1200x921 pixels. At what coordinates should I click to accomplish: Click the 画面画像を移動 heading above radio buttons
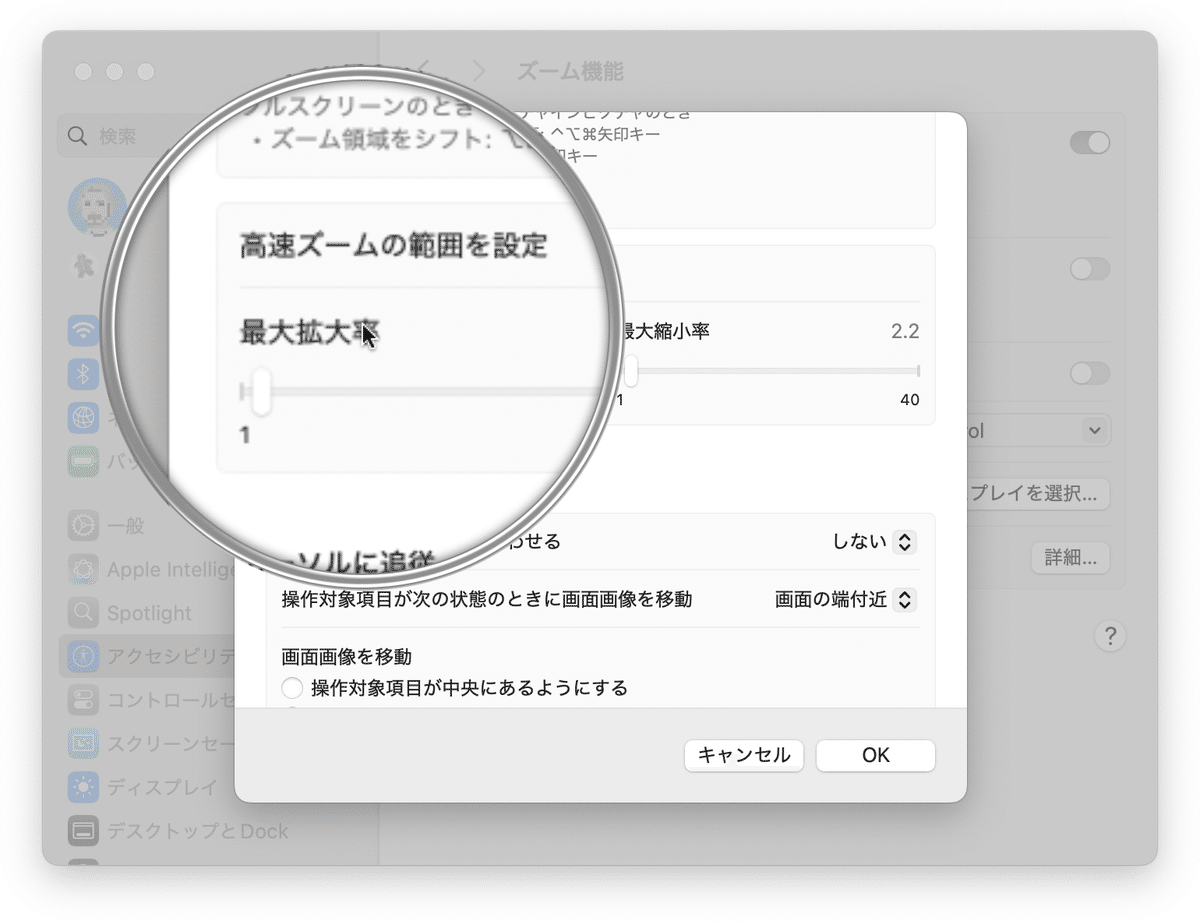(347, 657)
